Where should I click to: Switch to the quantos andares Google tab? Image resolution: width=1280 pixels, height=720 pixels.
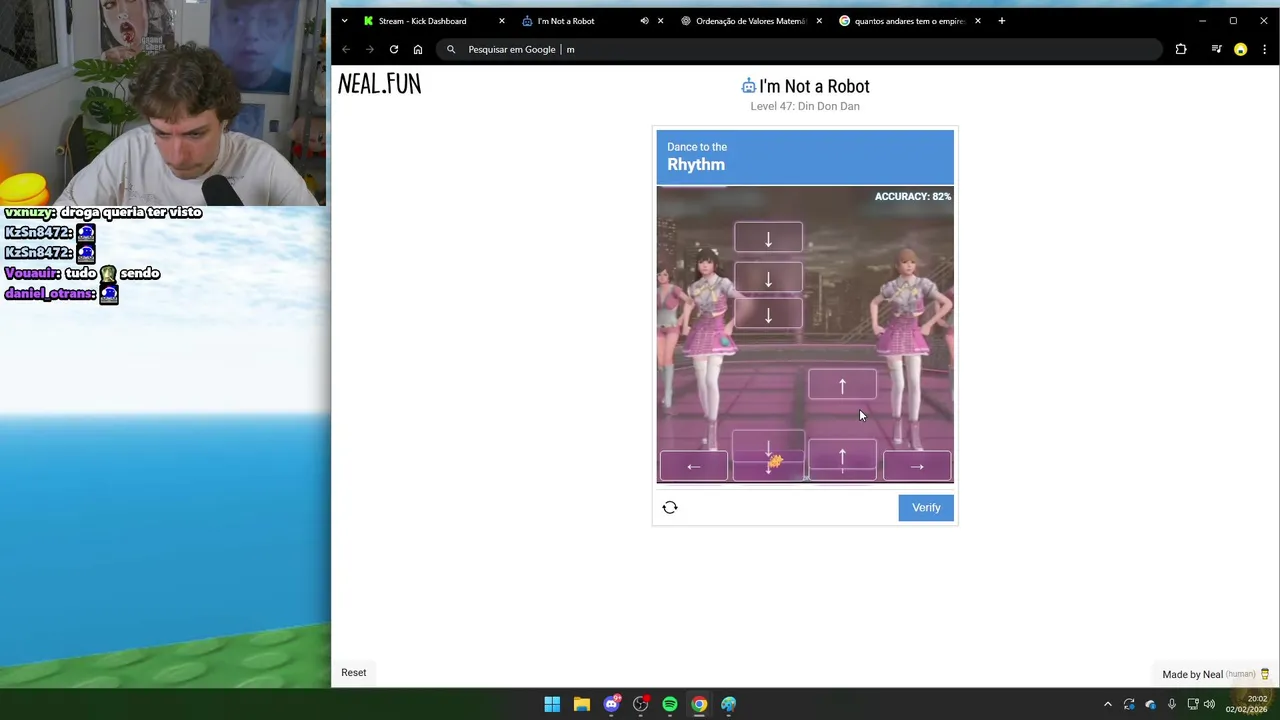coord(910,21)
